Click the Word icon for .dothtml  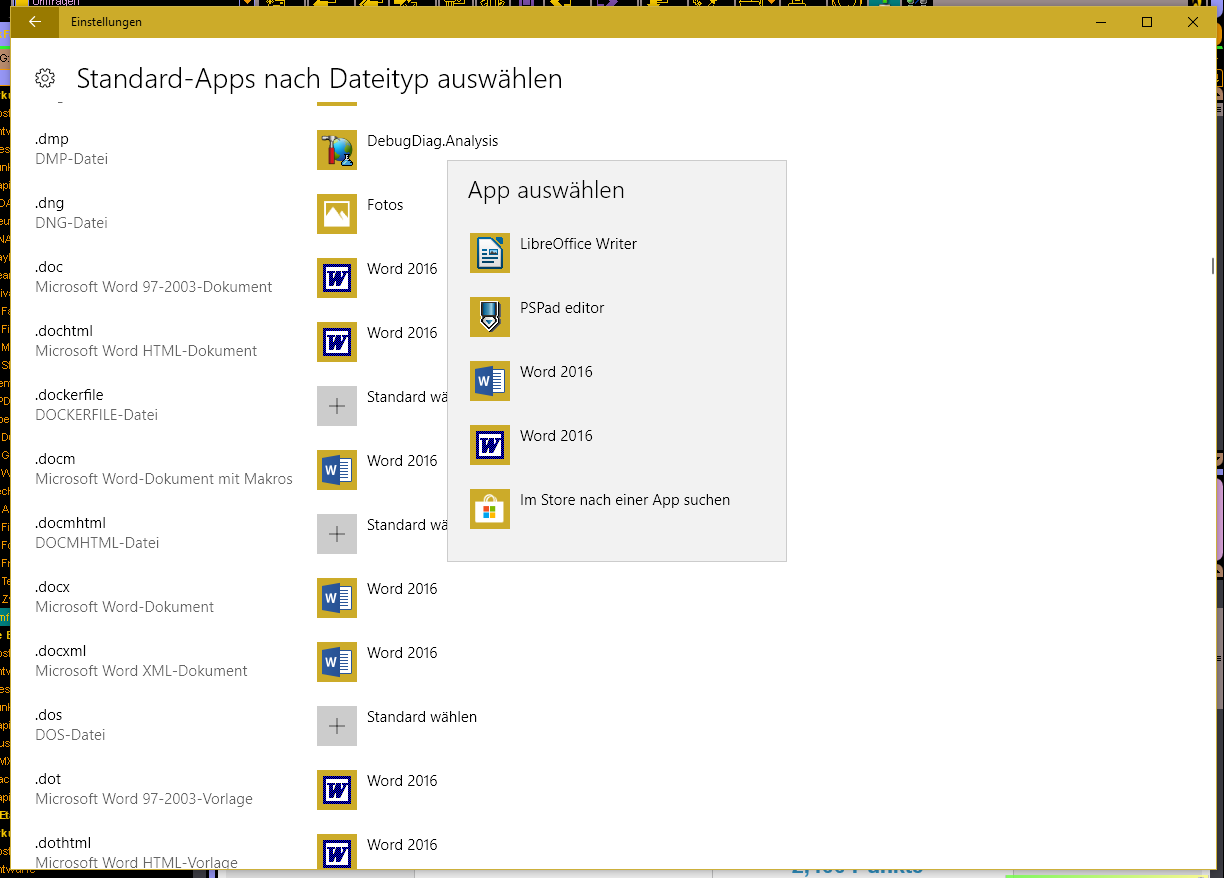tap(337, 851)
